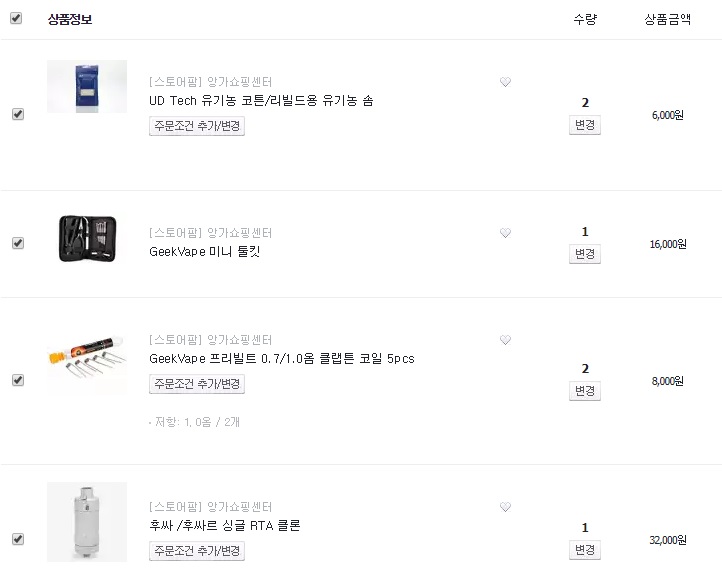Uncheck the GeekVape 미니 툴킷 item
The height and width of the screenshot is (588, 722).
tap(17, 243)
